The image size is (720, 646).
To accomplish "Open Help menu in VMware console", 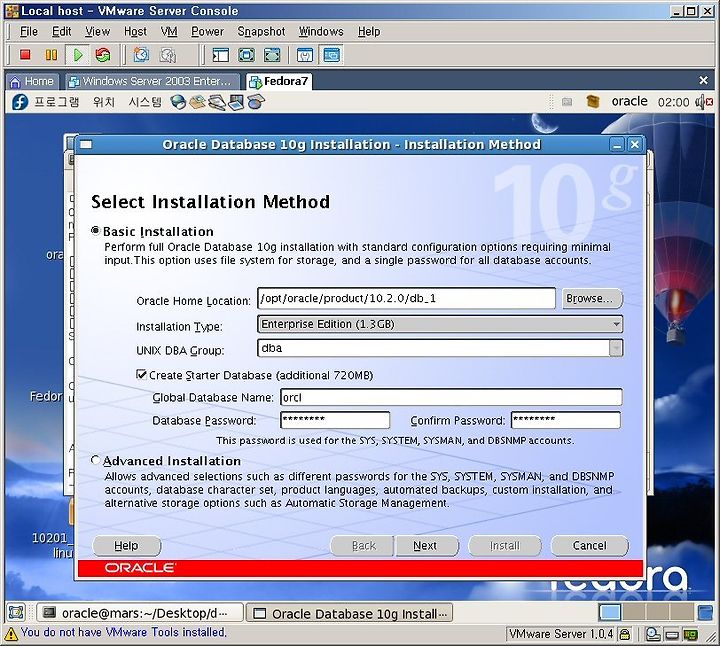I will pos(369,31).
